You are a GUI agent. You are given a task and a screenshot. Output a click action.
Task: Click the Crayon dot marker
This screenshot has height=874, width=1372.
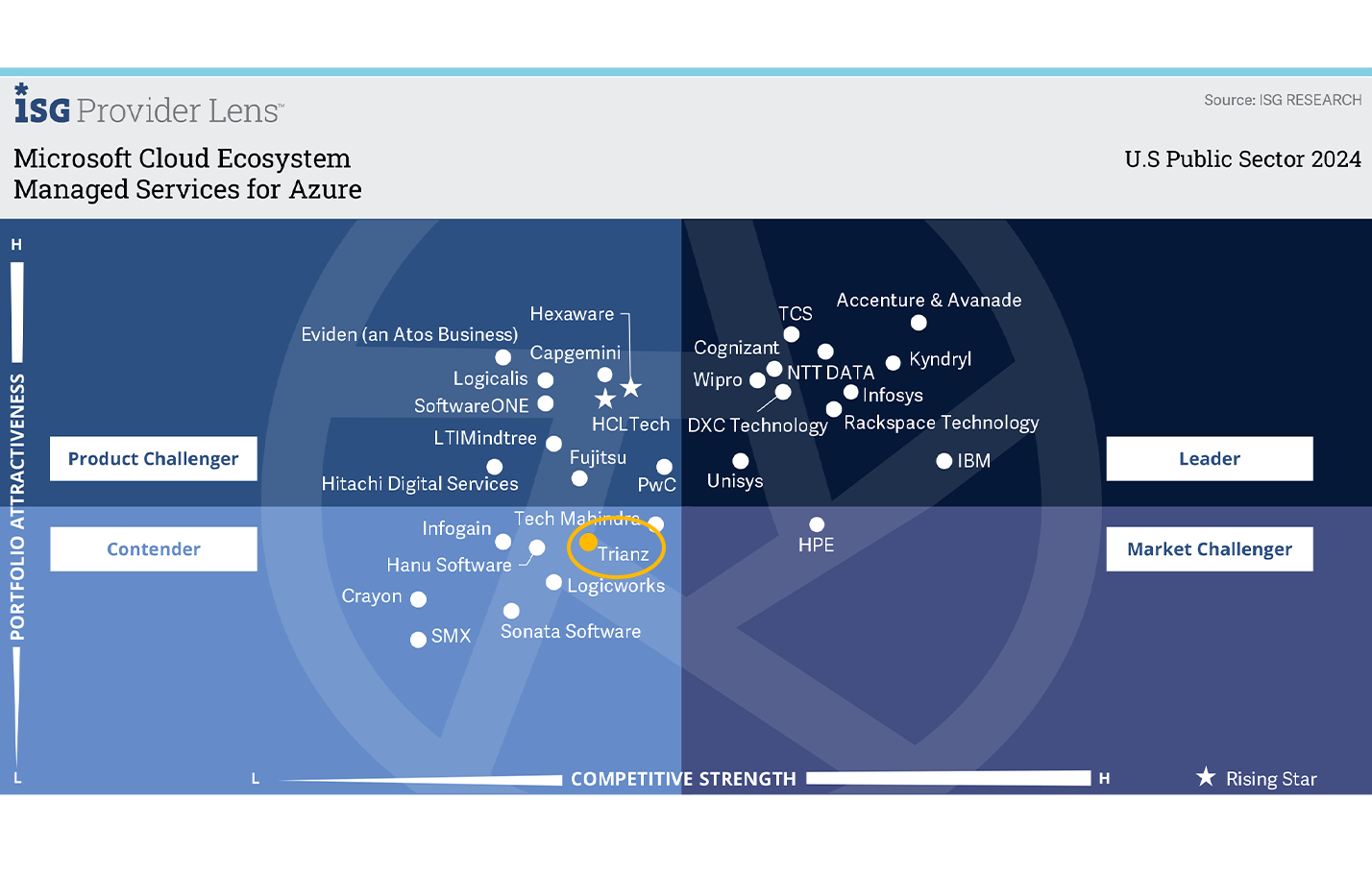pos(418,599)
